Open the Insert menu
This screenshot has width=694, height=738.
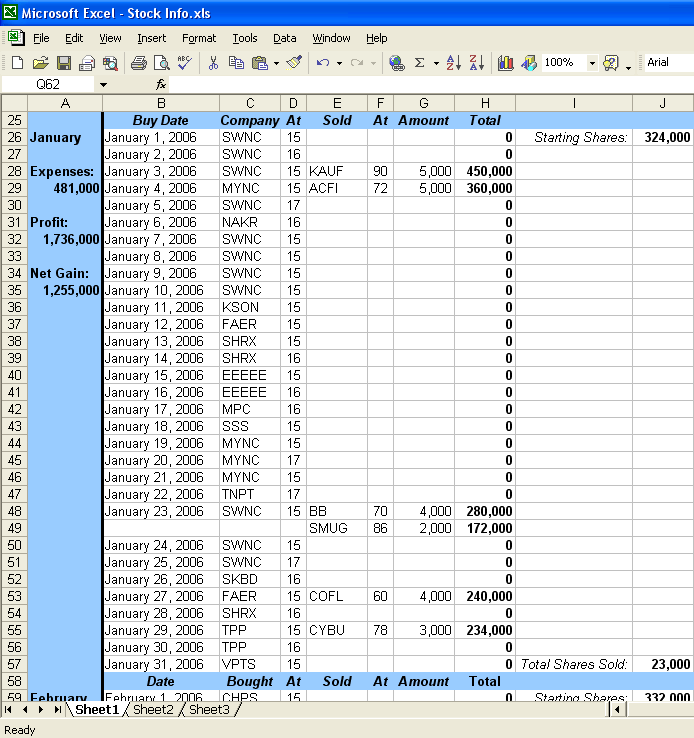[x=152, y=38]
